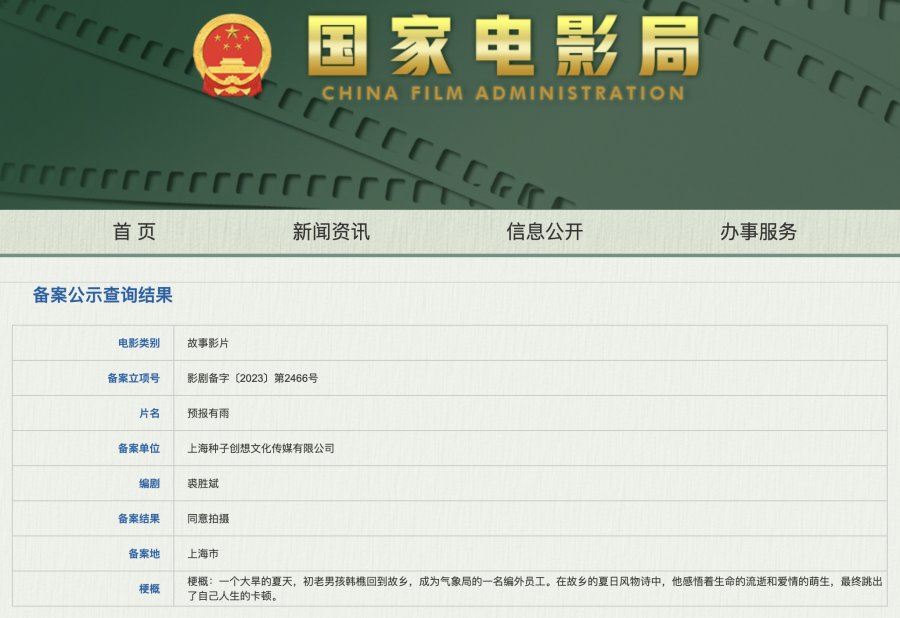The height and width of the screenshot is (618, 900).
Task: Click the 备案公示查询结果 heading
Action: (x=103, y=295)
